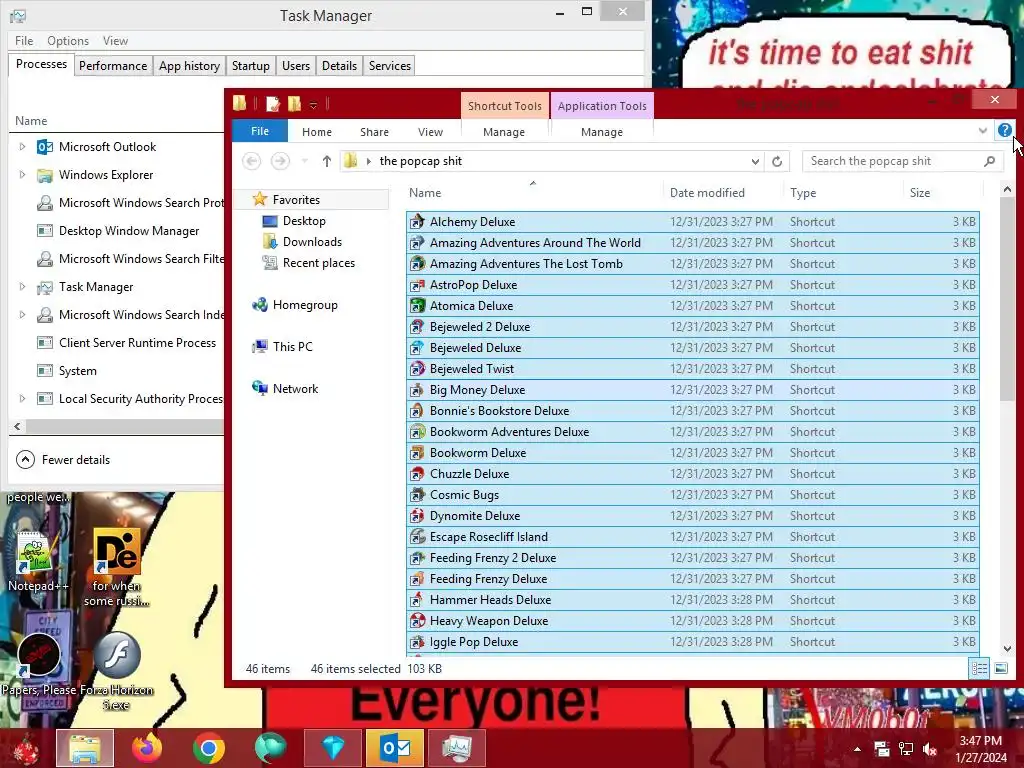The width and height of the screenshot is (1024, 768).
Task: Click scroll down arrow in file list
Action: 1007,648
